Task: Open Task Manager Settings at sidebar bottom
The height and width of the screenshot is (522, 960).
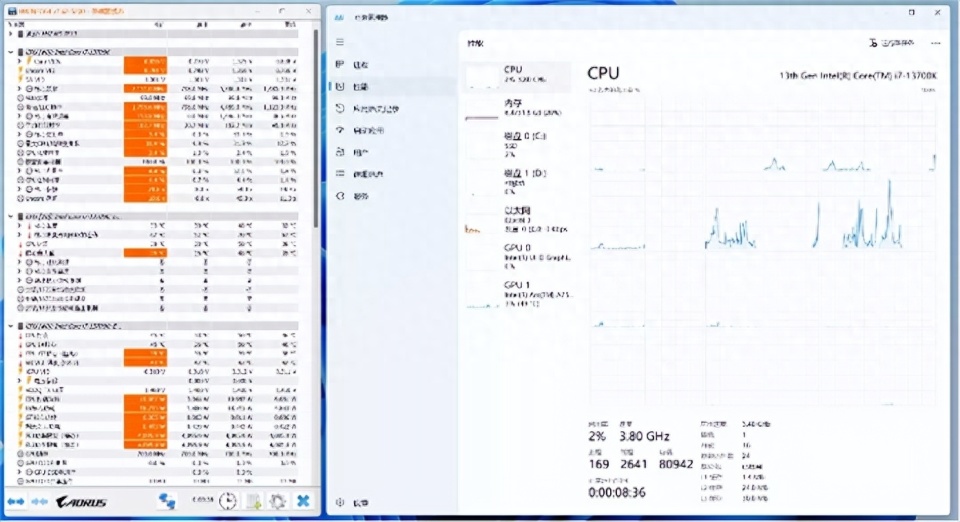Action: pos(392,502)
